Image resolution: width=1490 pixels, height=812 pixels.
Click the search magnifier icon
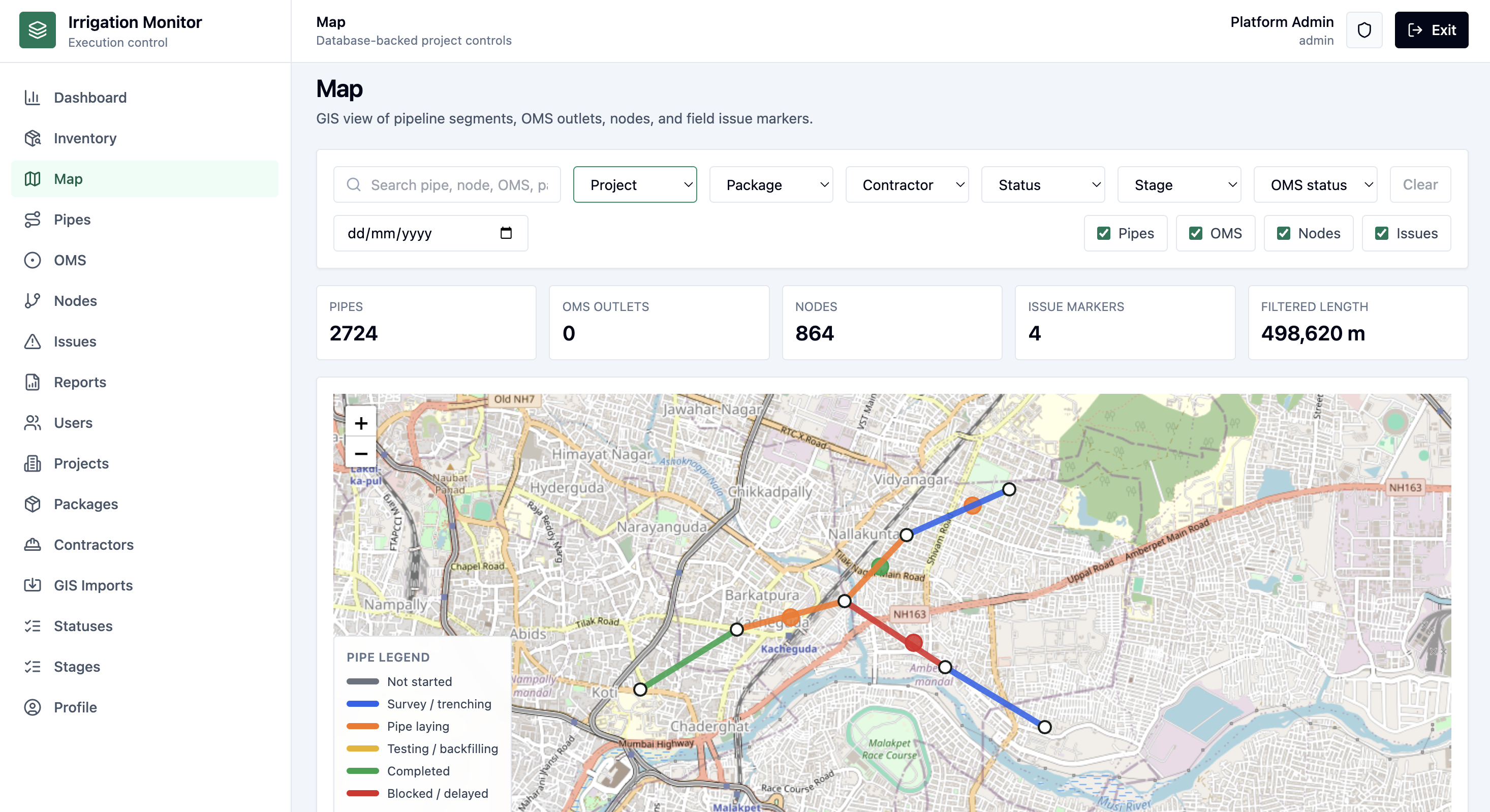pos(353,184)
